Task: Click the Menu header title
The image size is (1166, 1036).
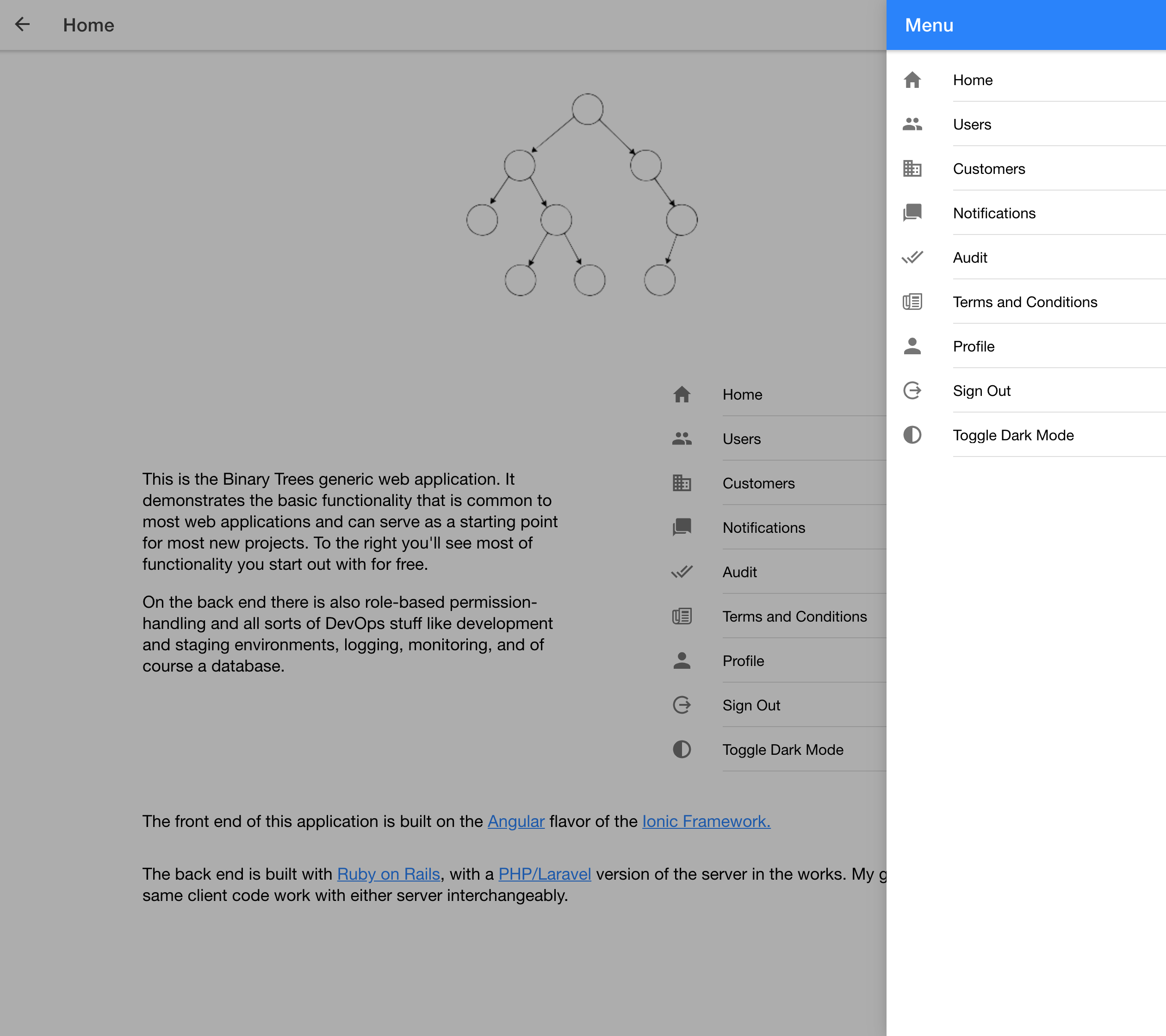Action: click(929, 25)
